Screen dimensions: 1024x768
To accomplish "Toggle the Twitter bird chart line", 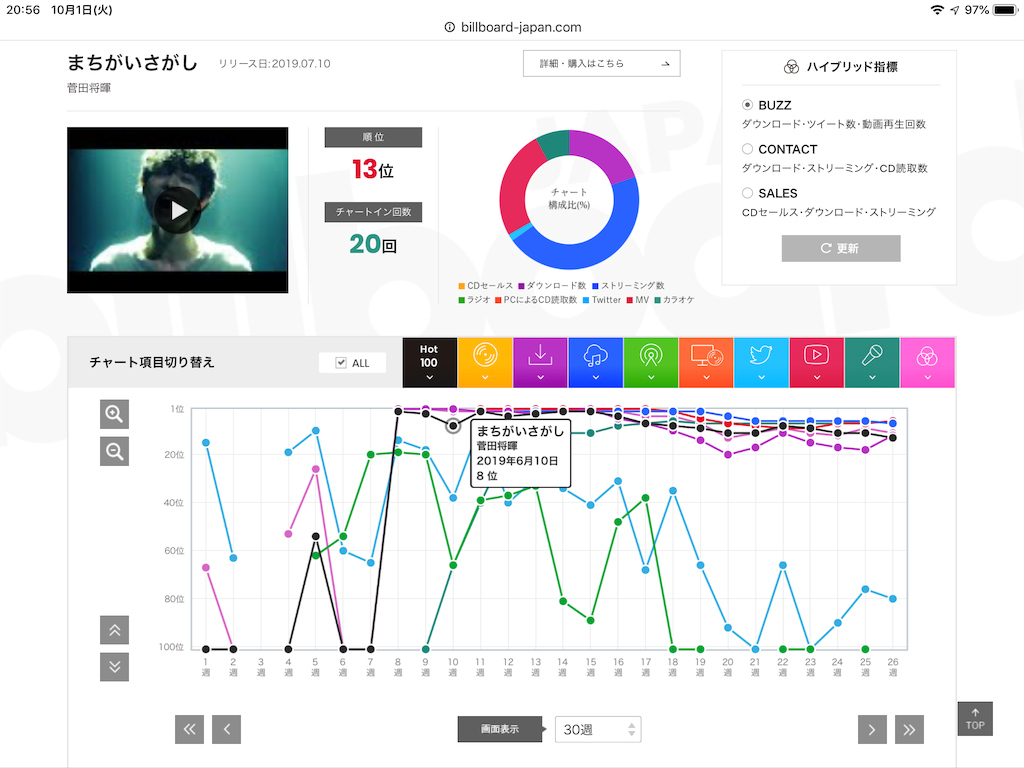I will (761, 362).
